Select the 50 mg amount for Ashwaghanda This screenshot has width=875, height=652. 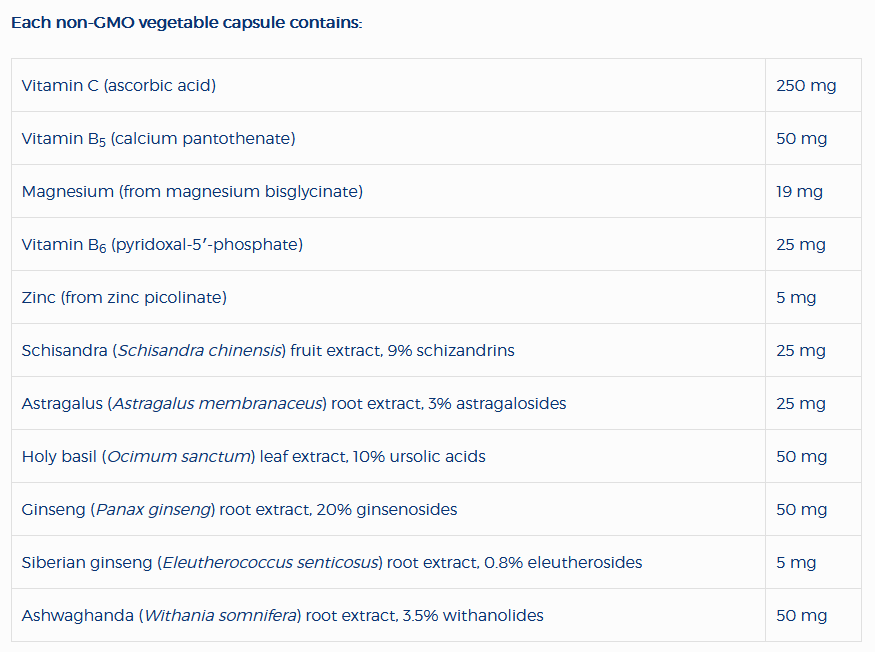(x=802, y=615)
